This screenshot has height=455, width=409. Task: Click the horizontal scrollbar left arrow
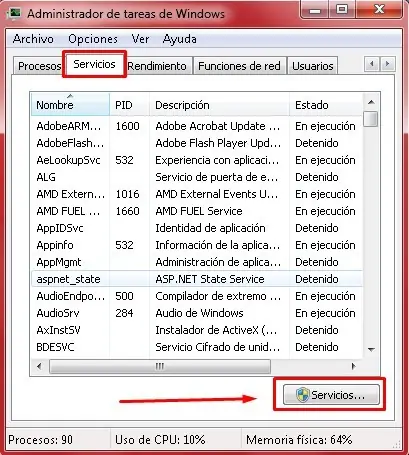[x=39, y=366]
